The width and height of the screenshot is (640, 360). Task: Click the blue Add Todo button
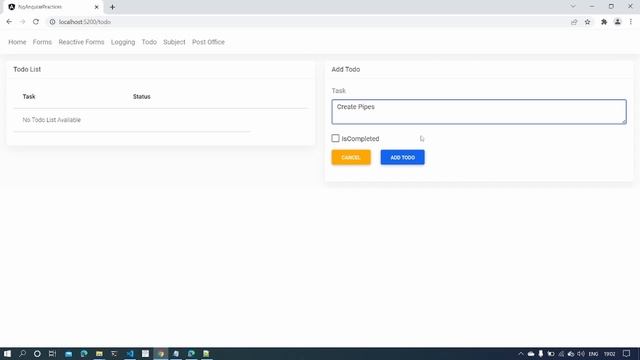[402, 157]
